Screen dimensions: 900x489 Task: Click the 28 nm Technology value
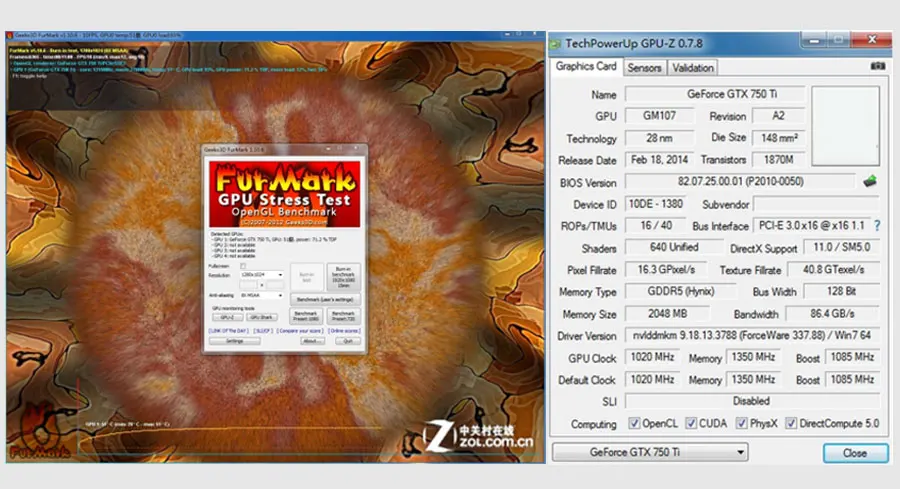[x=659, y=138]
